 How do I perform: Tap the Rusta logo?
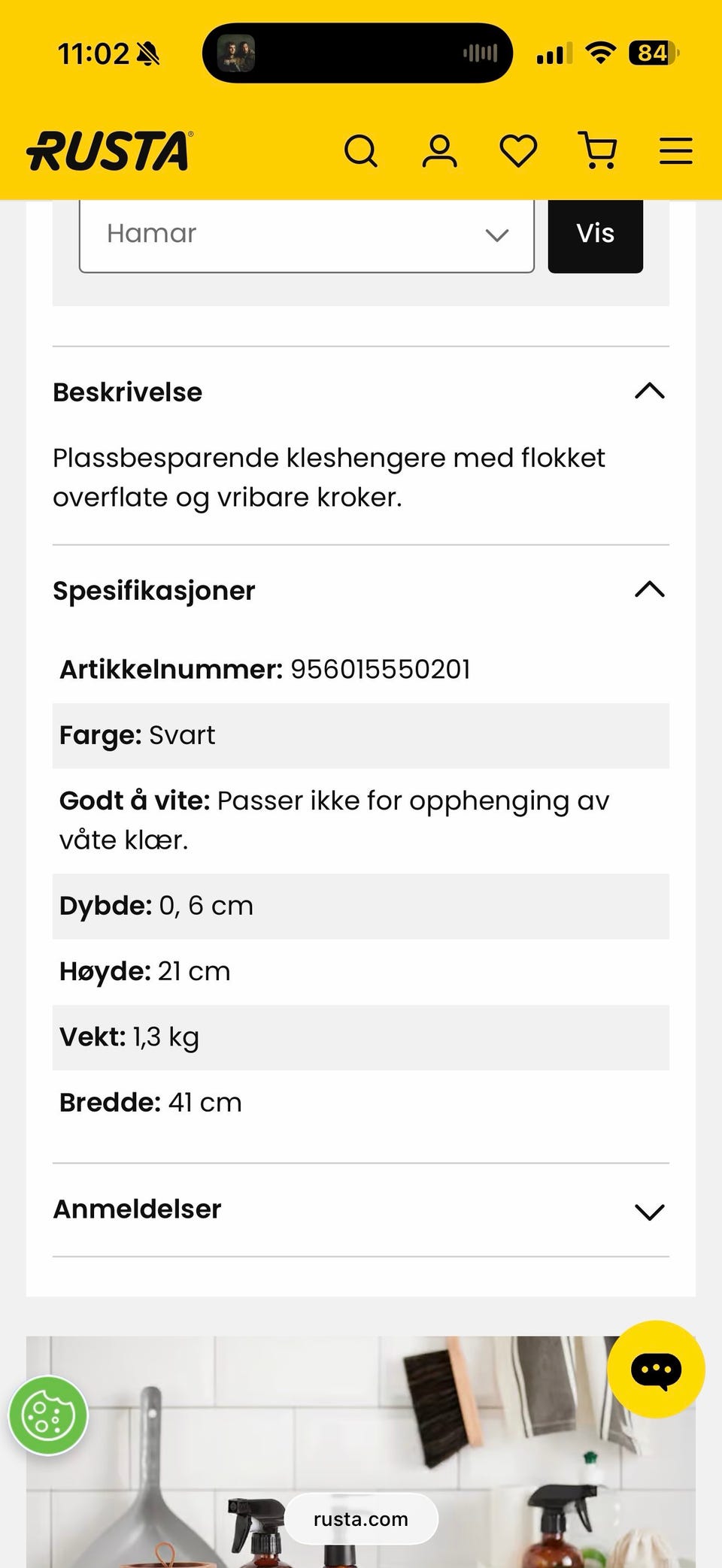coord(110,151)
